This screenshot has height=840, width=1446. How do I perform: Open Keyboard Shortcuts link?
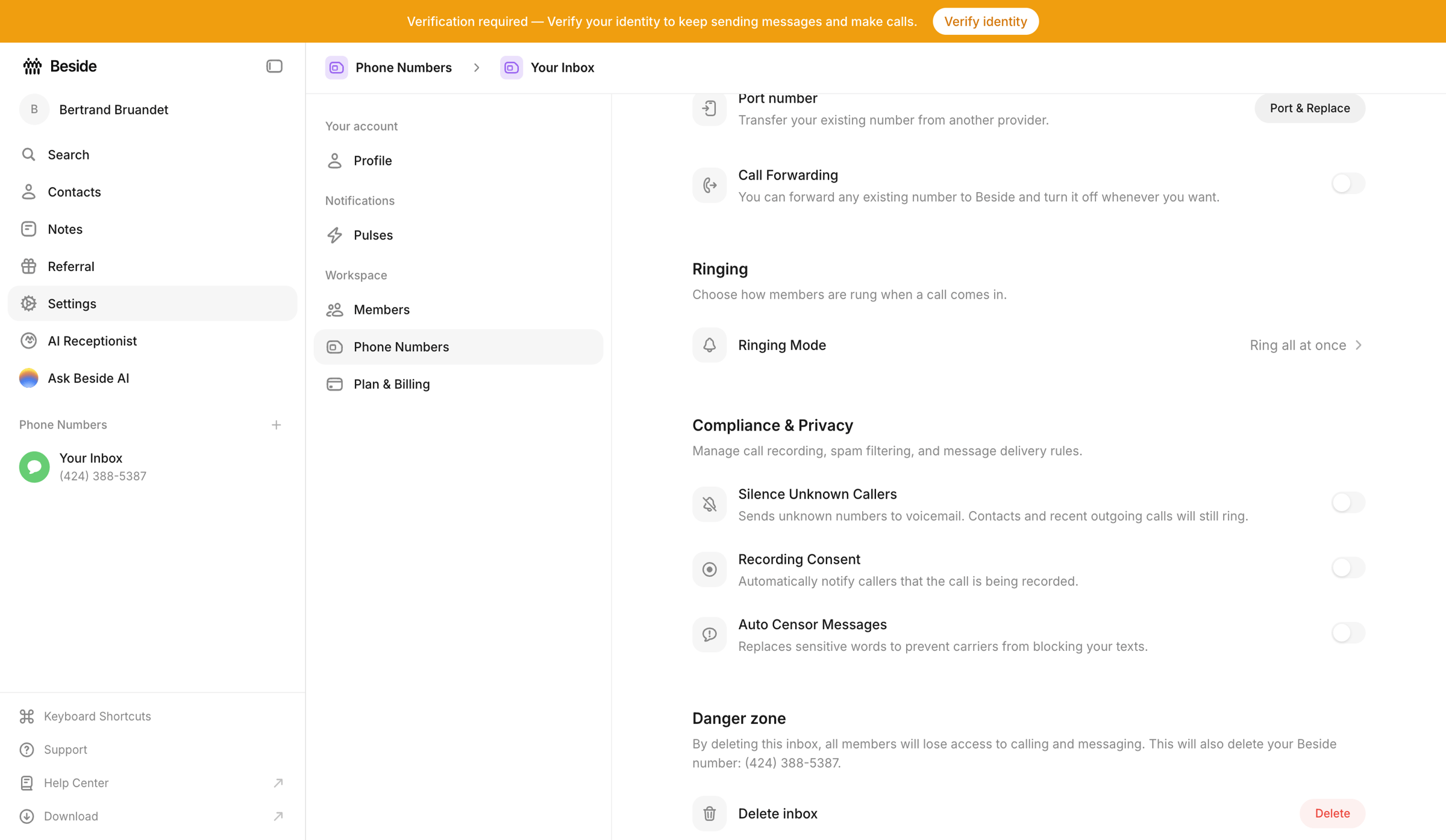(x=97, y=717)
